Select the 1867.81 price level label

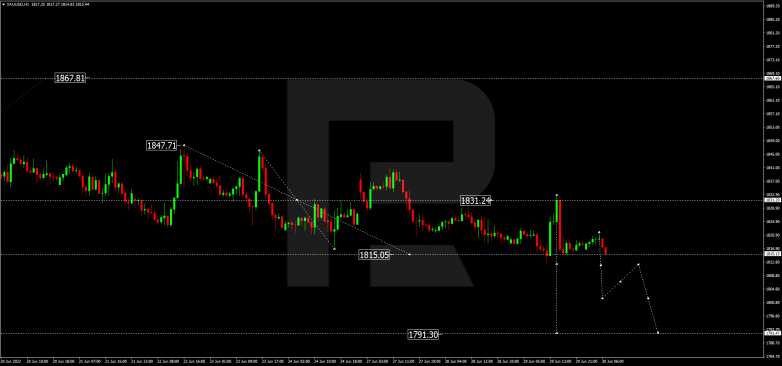pyautogui.click(x=70, y=78)
